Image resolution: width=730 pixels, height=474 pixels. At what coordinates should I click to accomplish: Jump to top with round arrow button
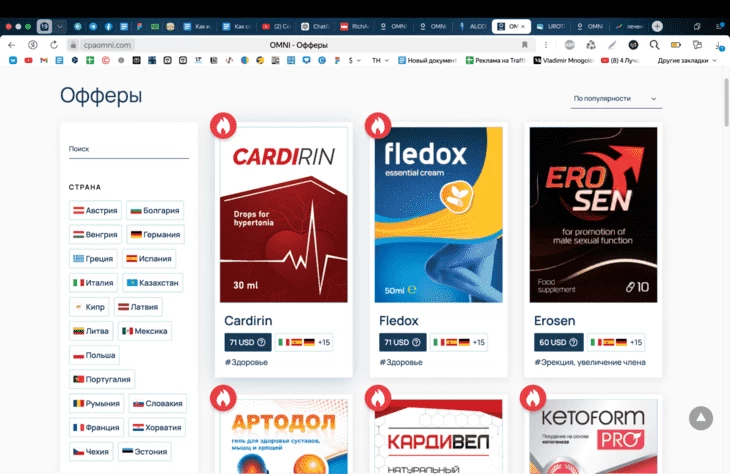point(701,418)
